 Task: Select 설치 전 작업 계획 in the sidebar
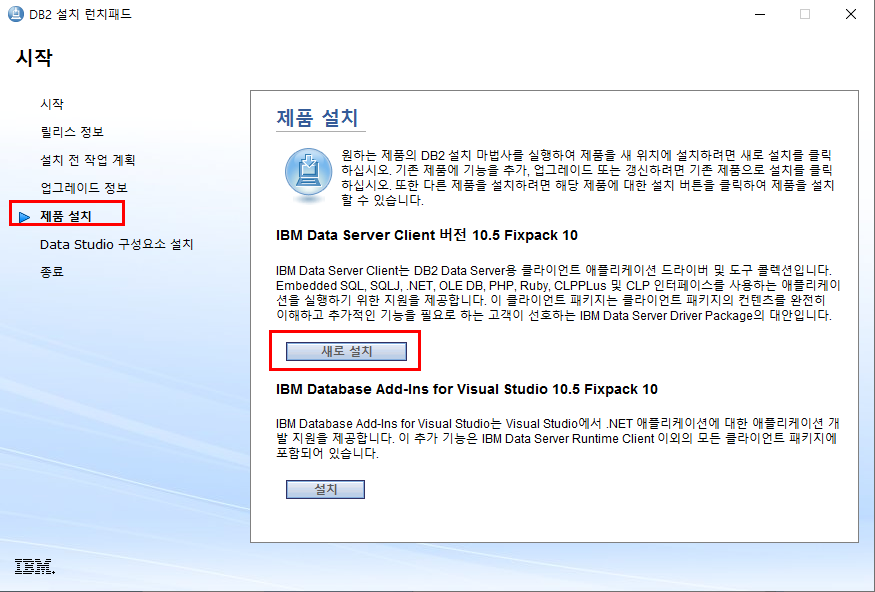click(x=88, y=160)
